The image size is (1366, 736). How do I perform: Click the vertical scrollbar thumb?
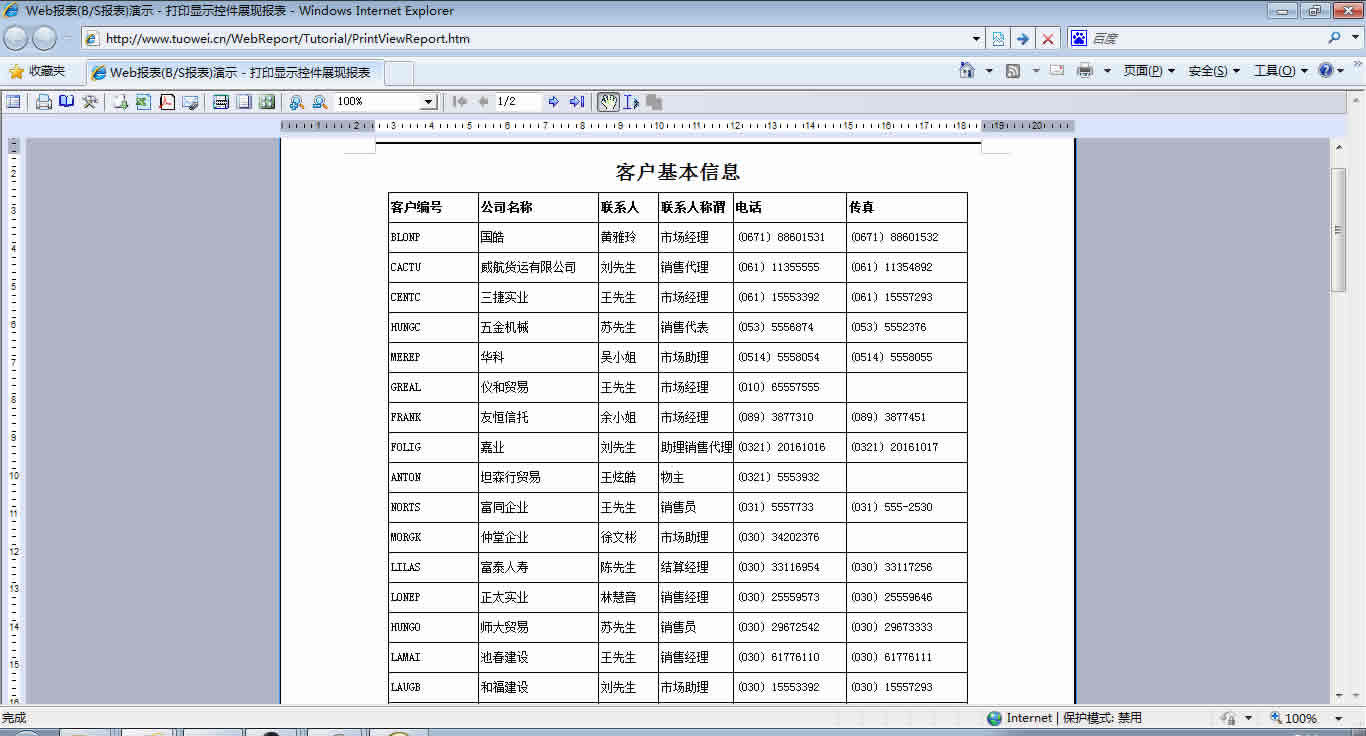click(1338, 230)
